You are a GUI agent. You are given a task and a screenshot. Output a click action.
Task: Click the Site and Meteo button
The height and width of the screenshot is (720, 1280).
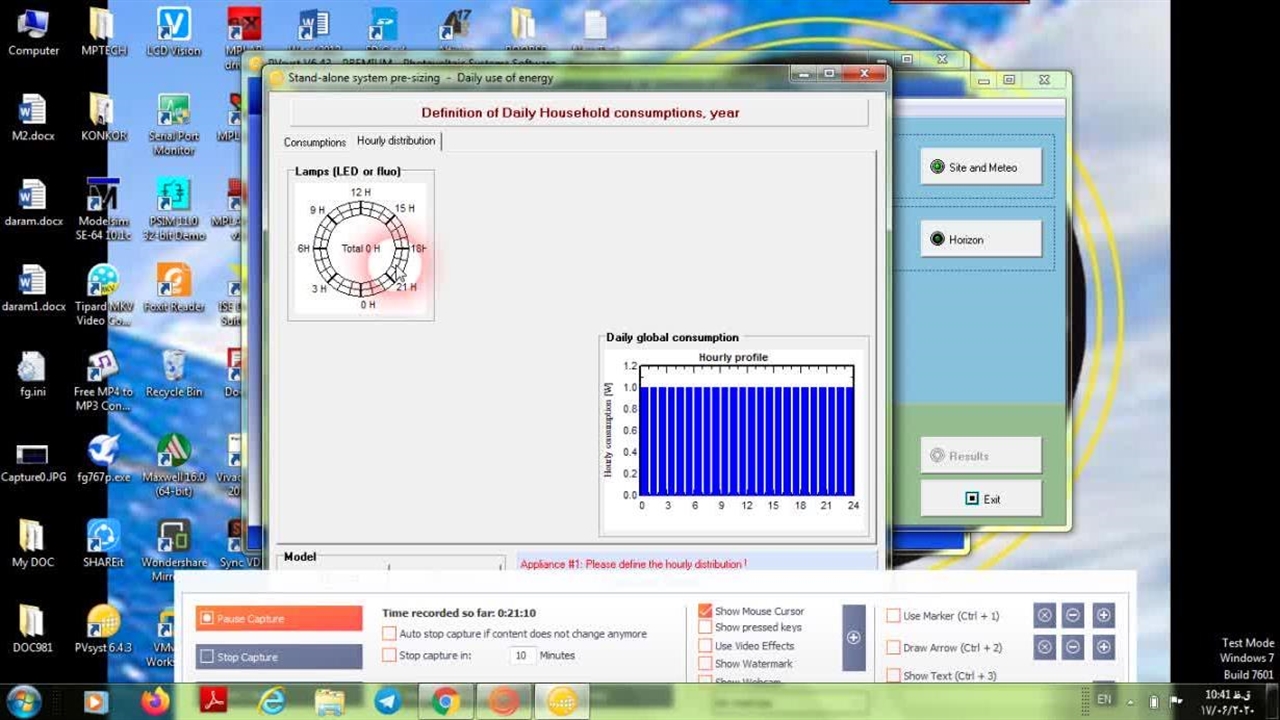click(981, 167)
